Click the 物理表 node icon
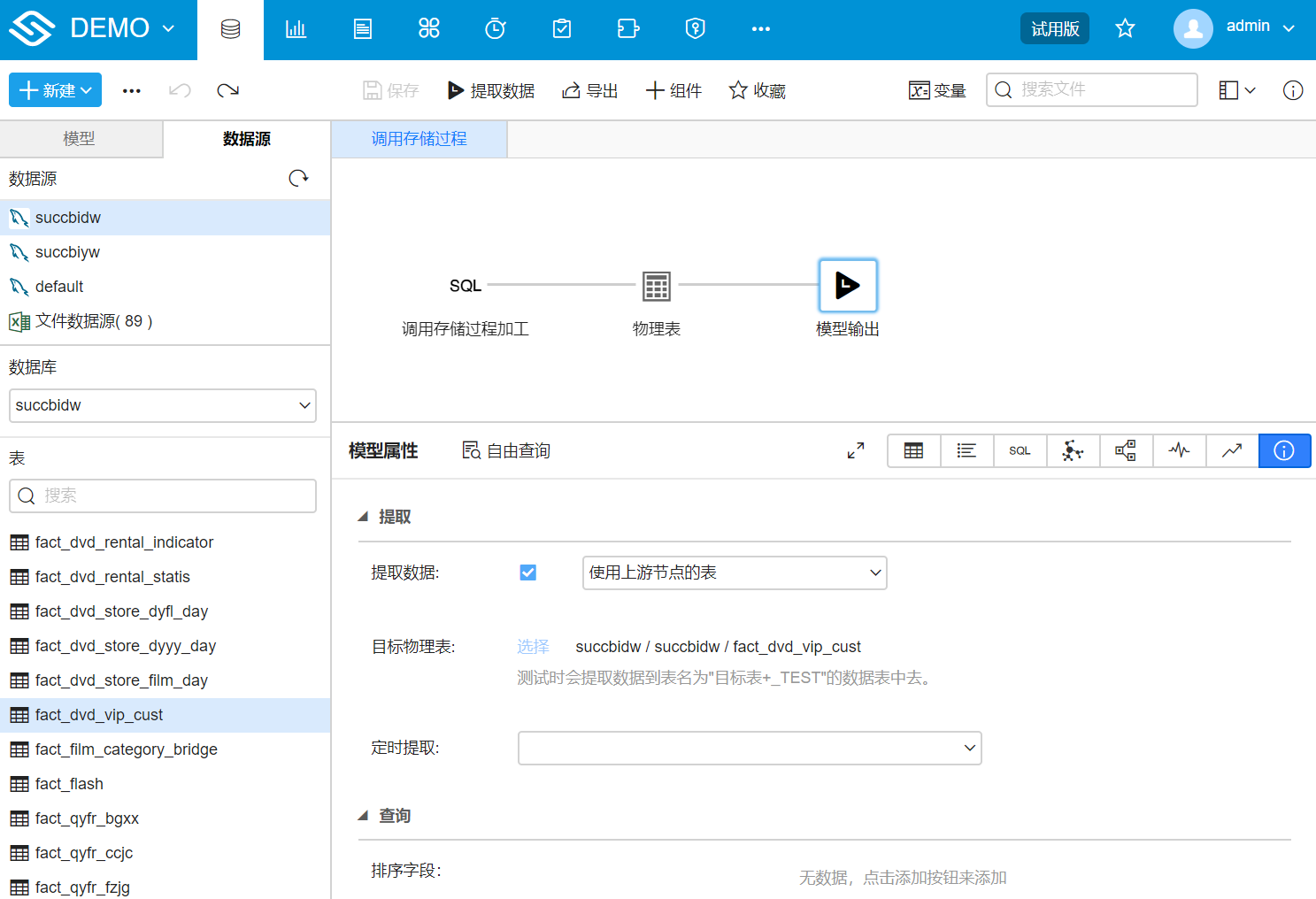The width and height of the screenshot is (1316, 899). pyautogui.click(x=657, y=286)
